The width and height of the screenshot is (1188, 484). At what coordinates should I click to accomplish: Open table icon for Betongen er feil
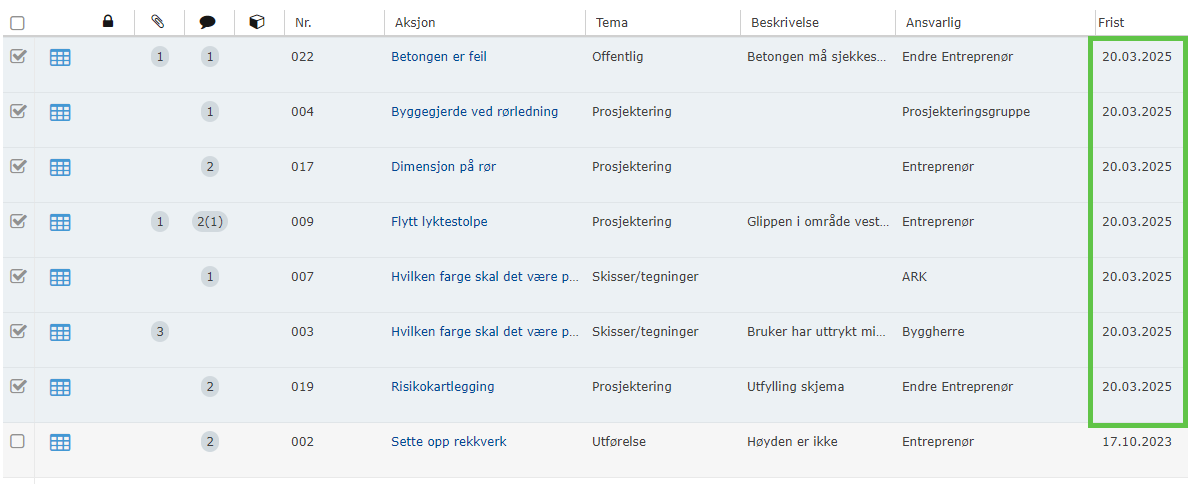click(x=60, y=58)
